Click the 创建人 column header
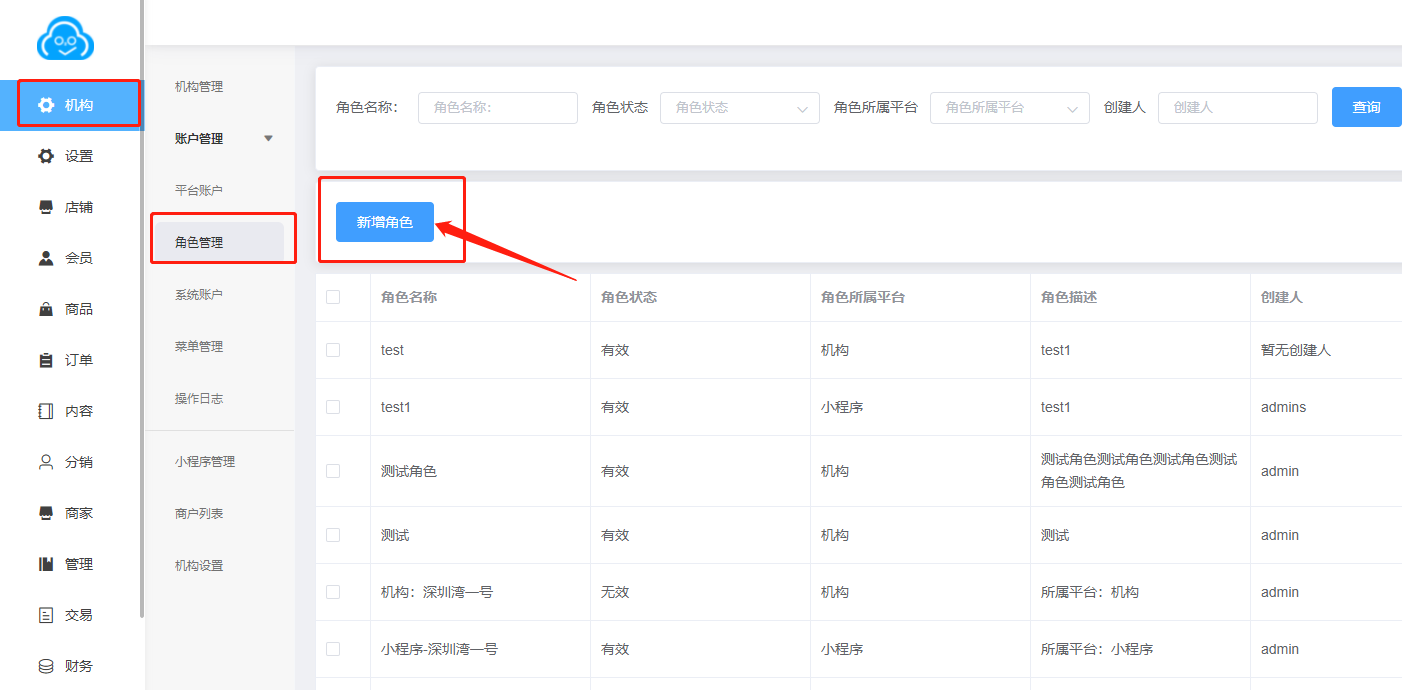Screen dimensions: 1402x690 pyautogui.click(x=1282, y=297)
